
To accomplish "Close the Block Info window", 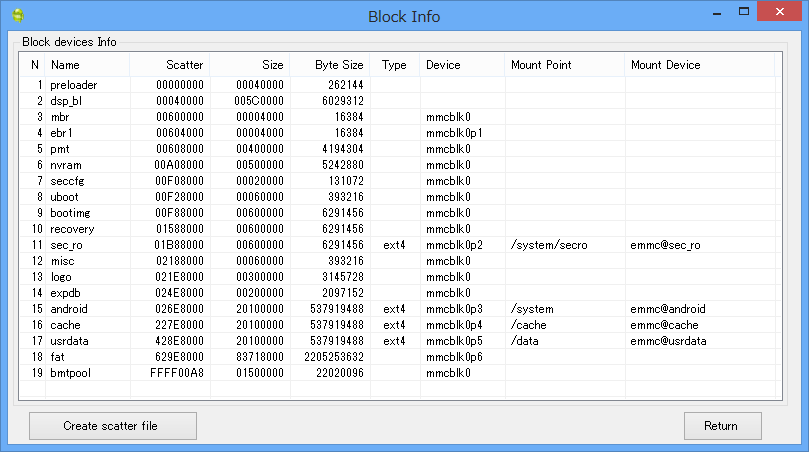I will point(780,11).
